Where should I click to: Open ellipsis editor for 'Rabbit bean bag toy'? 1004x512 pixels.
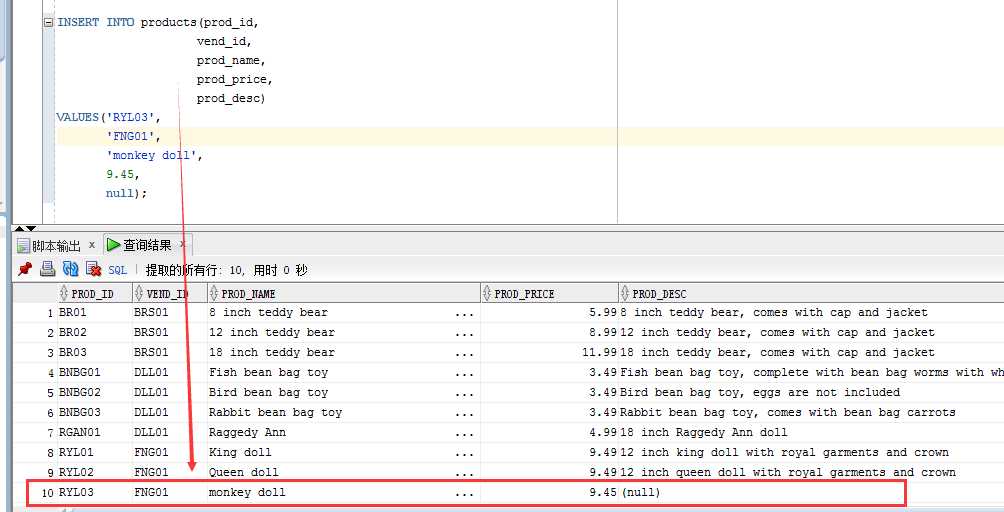point(464,413)
